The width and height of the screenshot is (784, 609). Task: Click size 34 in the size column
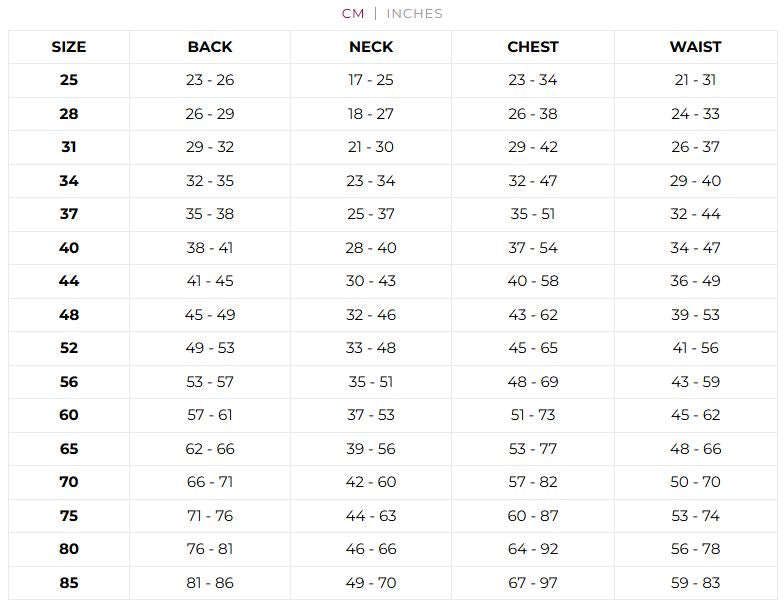69,181
